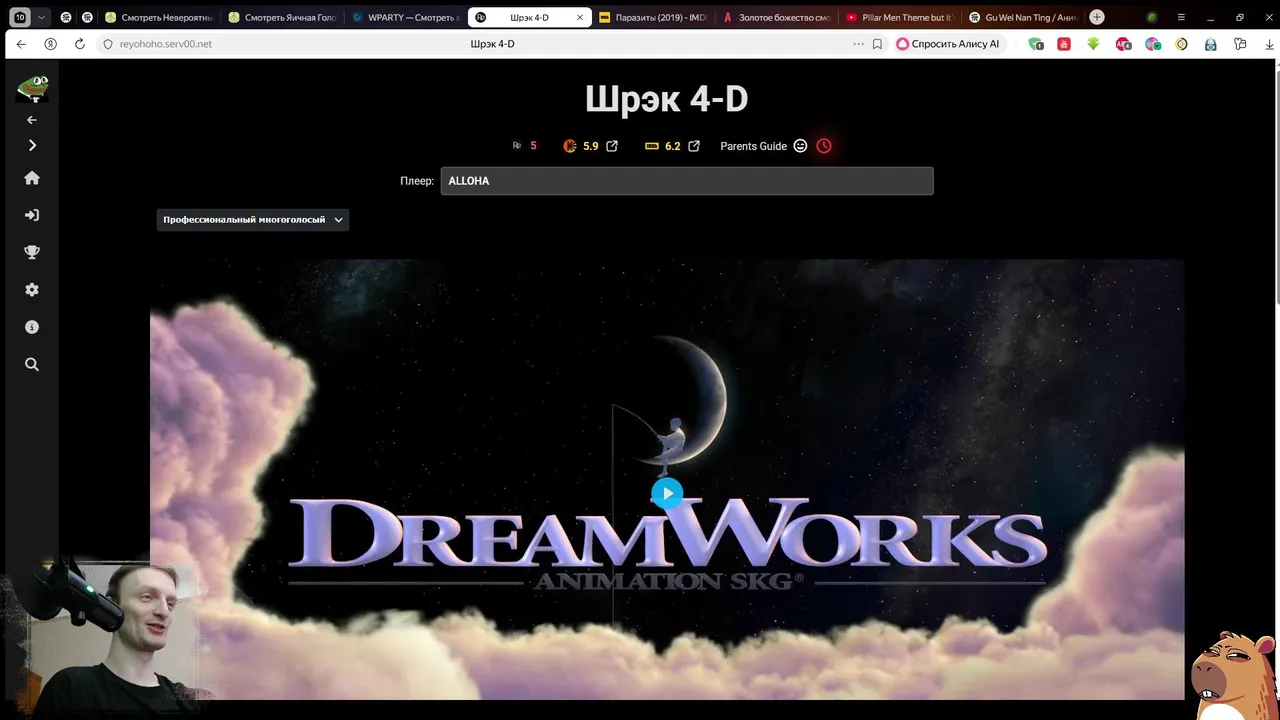Click the red clock watch-later icon
The image size is (1280, 720).
pyautogui.click(x=824, y=146)
